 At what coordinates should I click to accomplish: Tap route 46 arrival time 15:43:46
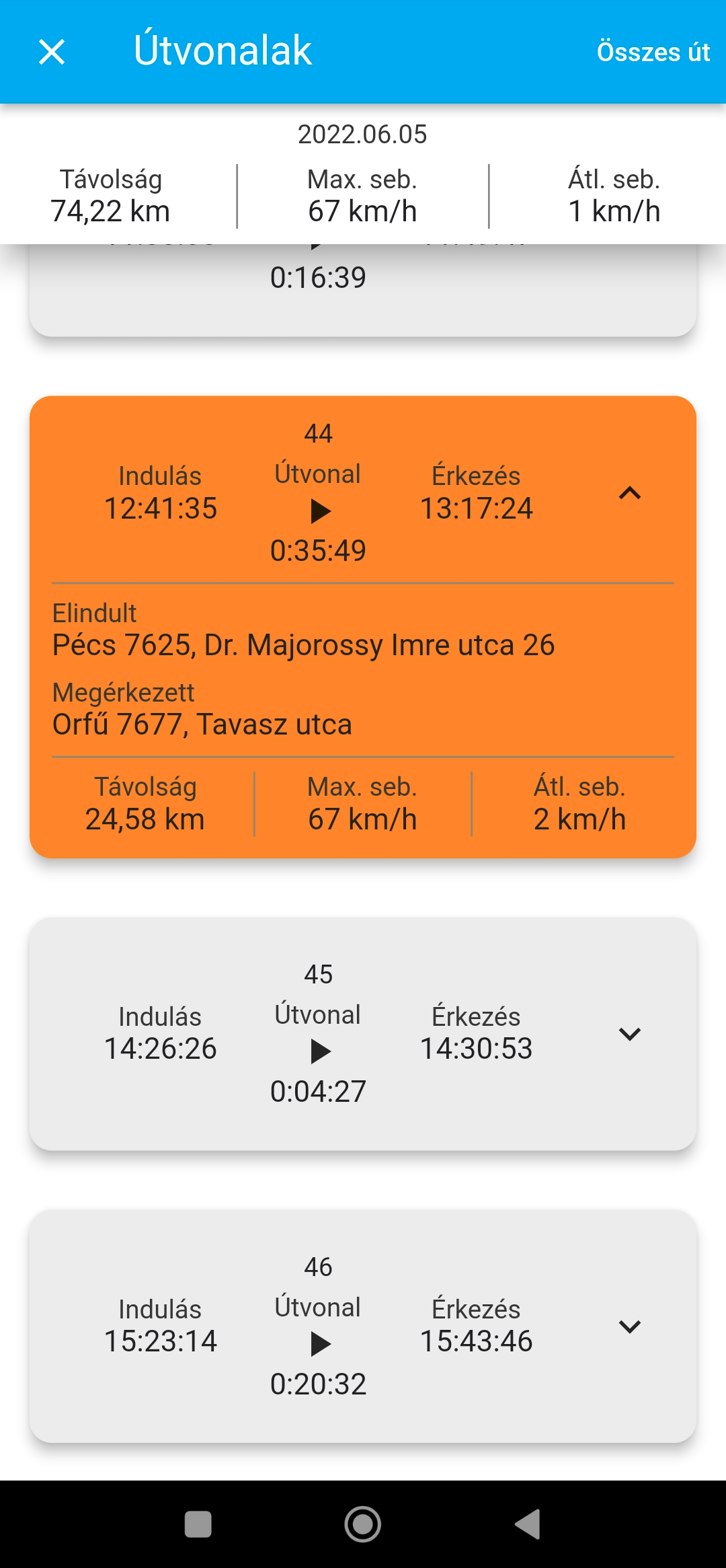click(476, 1341)
